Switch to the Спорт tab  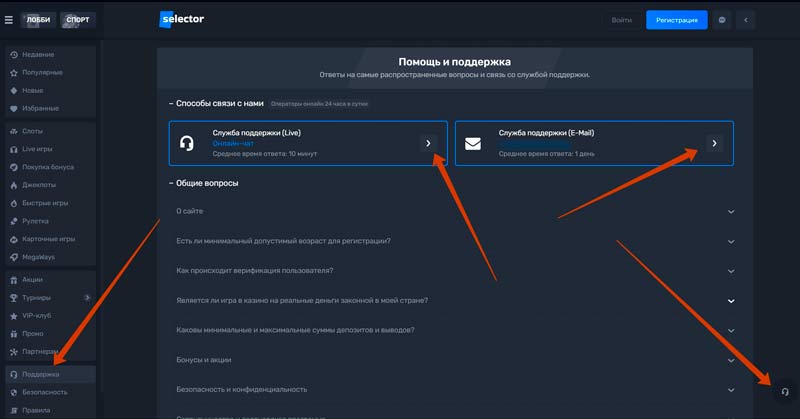[x=77, y=19]
